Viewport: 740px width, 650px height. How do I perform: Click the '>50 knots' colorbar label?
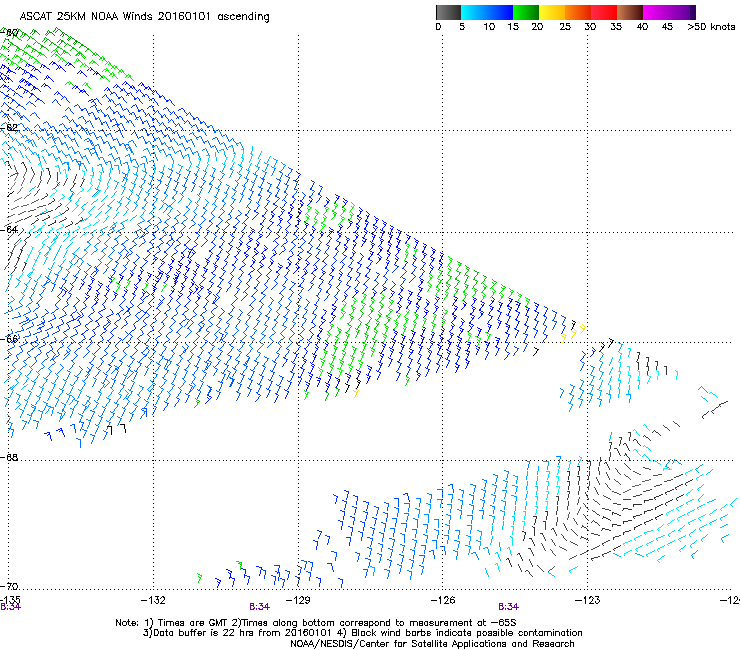click(x=711, y=27)
